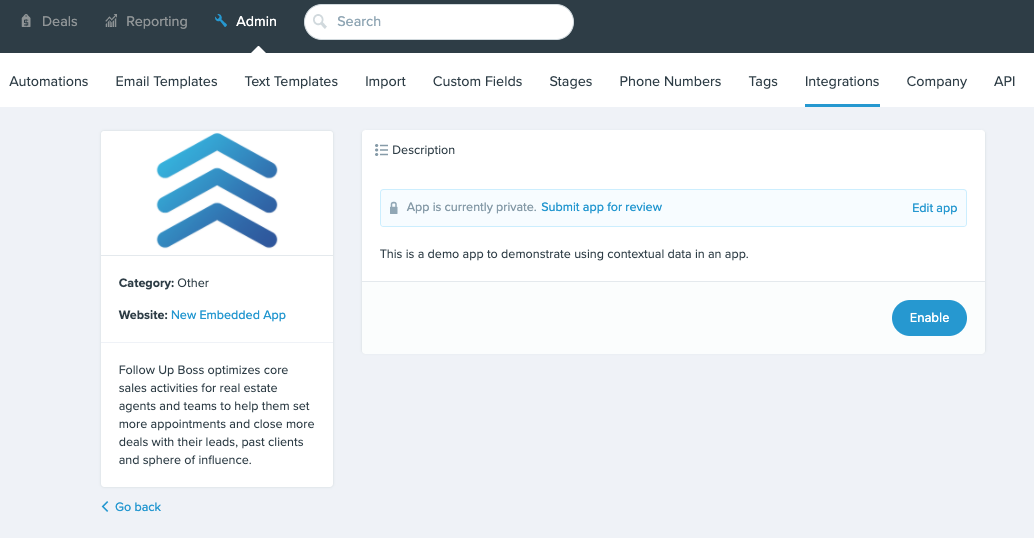Open the Automations tab
The image size is (1034, 538).
[49, 81]
